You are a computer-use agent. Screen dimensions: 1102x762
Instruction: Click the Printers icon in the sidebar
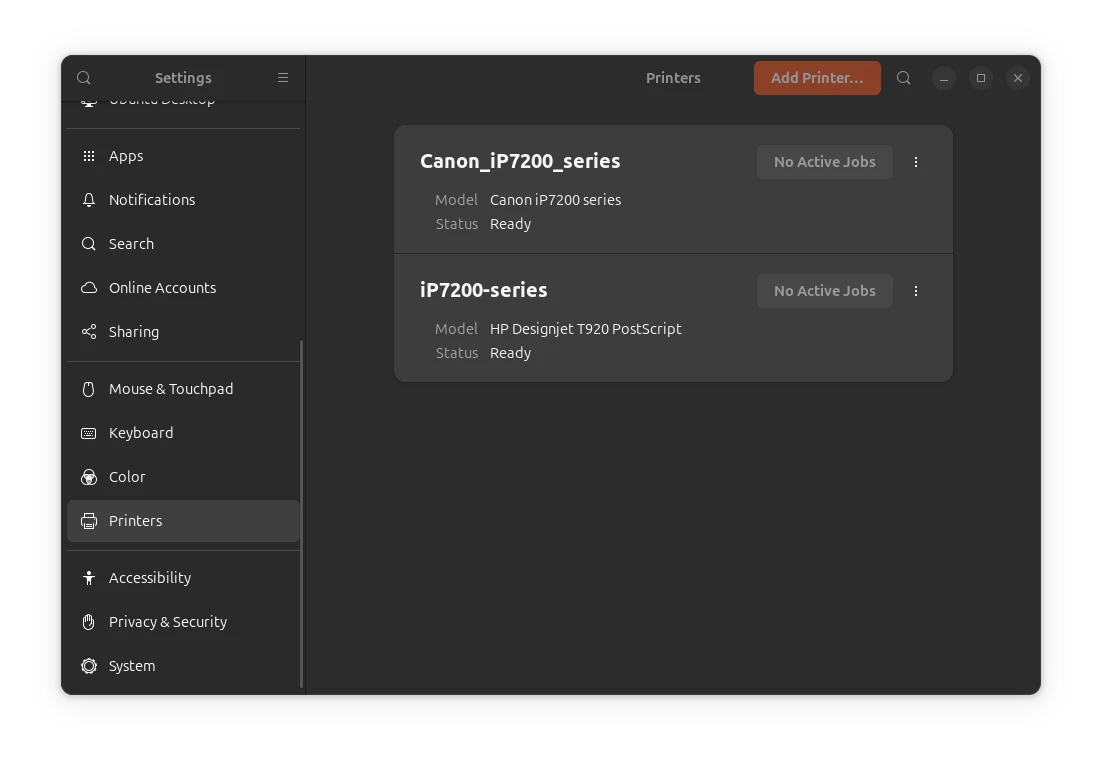89,521
